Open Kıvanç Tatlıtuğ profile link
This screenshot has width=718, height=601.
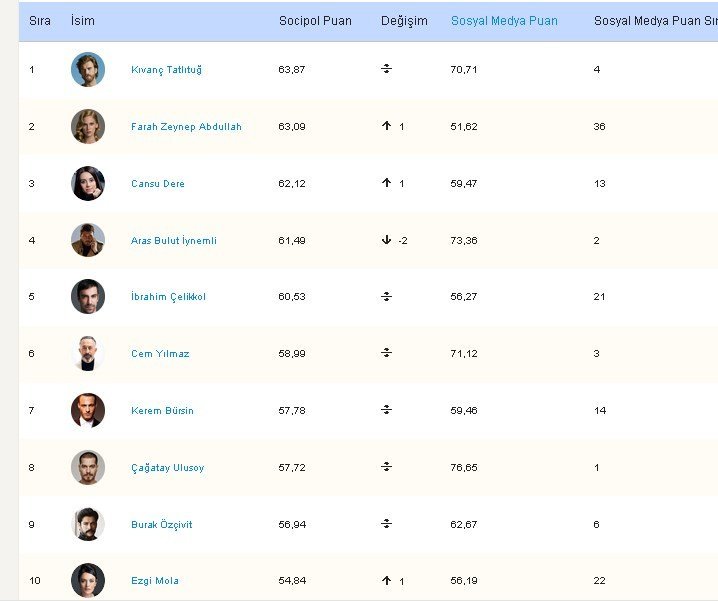click(x=166, y=70)
